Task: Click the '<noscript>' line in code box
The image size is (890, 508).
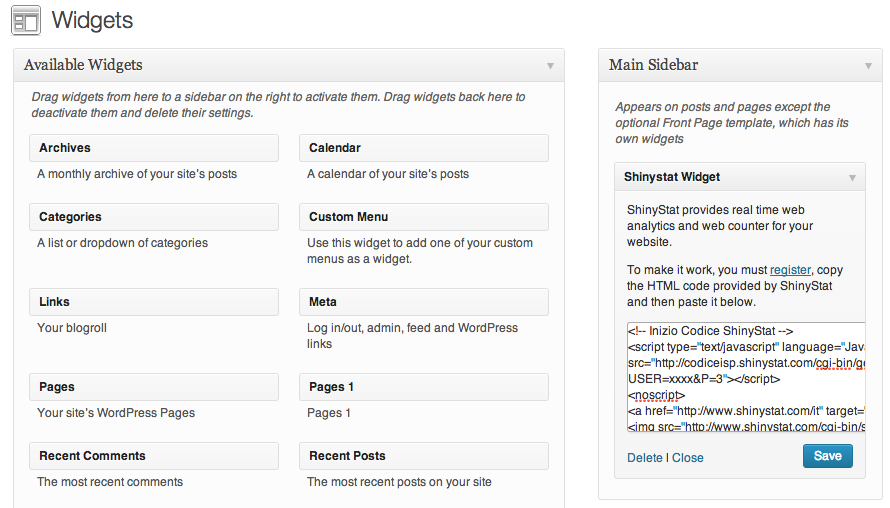Action: coord(657,395)
